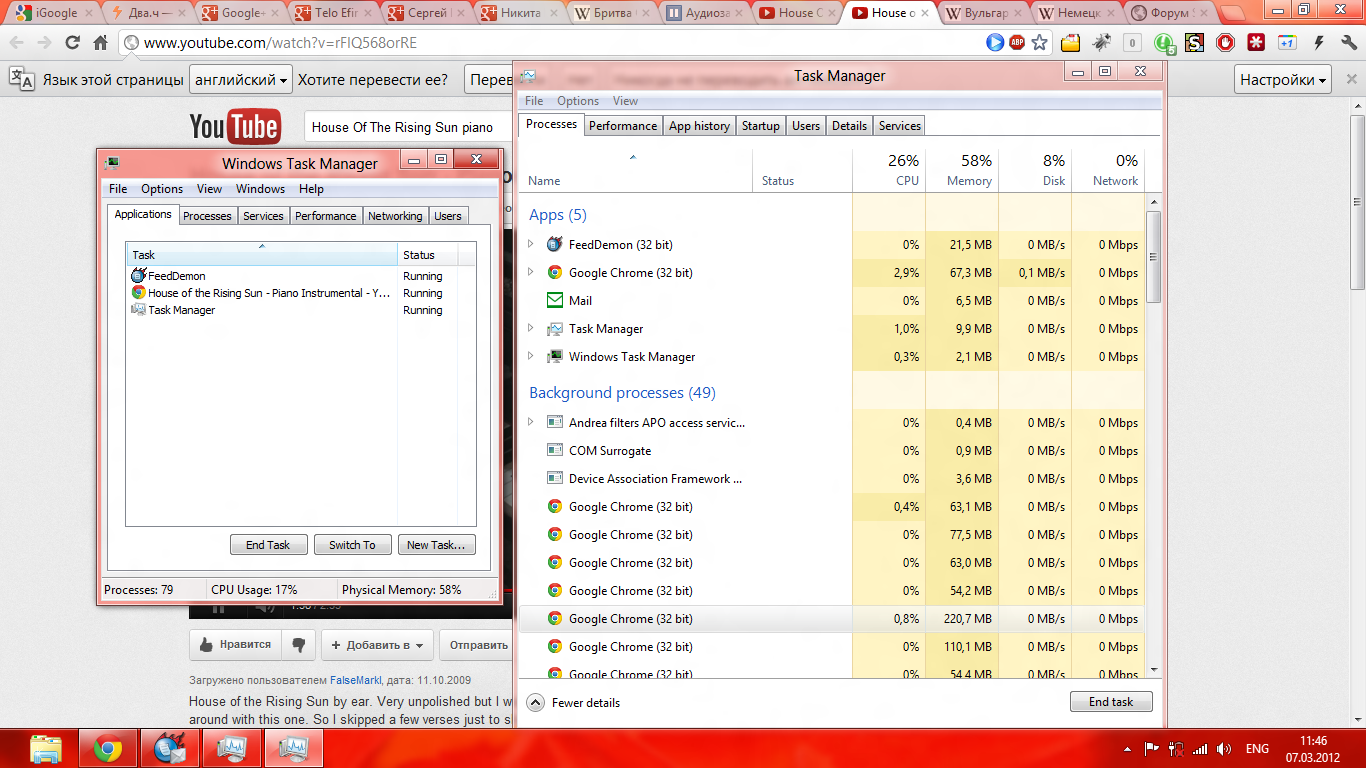Click the gray 0 counter extension icon
The image size is (1366, 768).
pyautogui.click(x=1132, y=43)
